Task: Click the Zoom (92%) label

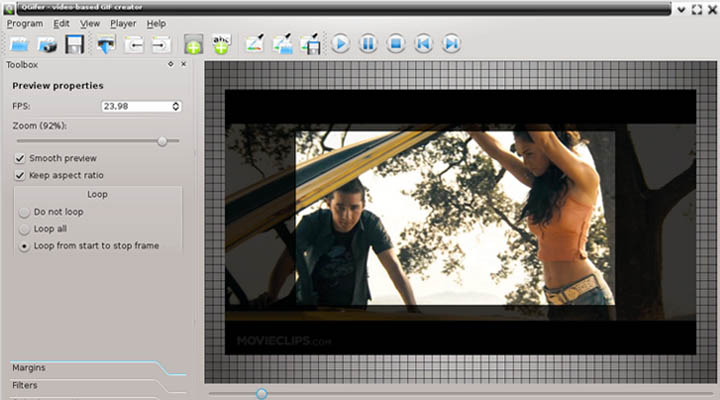Action: [39, 125]
